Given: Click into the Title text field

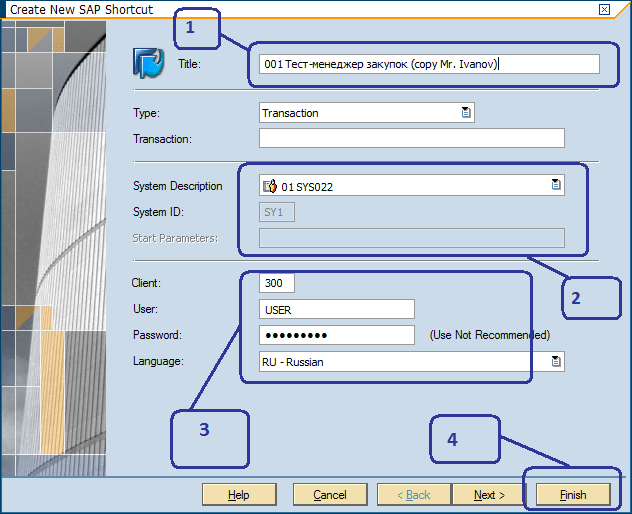Looking at the screenshot, I should (428, 64).
